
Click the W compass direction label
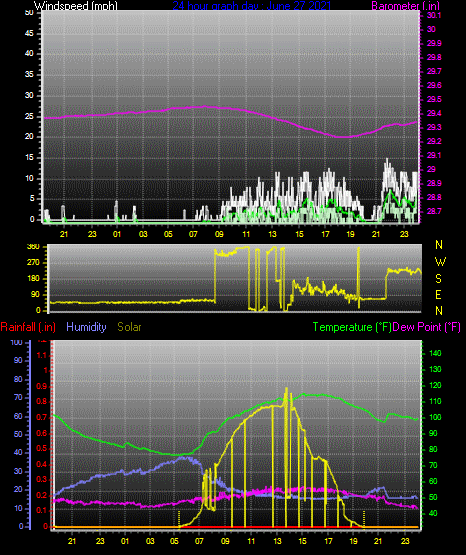440,262
